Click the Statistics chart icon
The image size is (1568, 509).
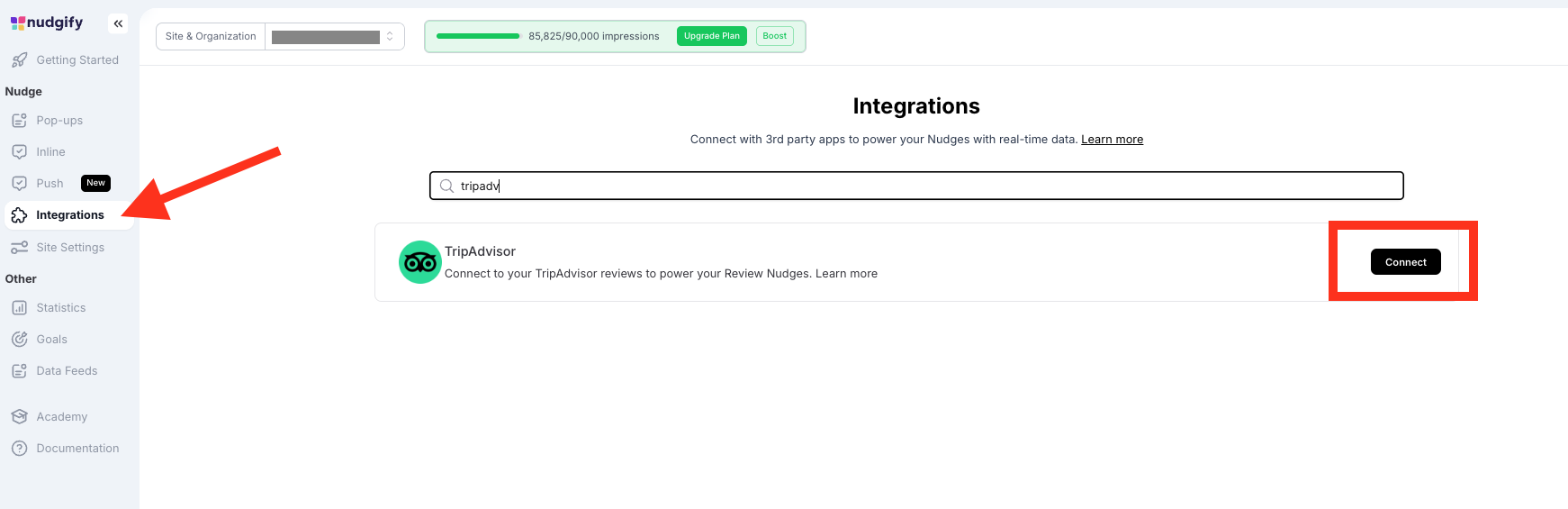(19, 308)
